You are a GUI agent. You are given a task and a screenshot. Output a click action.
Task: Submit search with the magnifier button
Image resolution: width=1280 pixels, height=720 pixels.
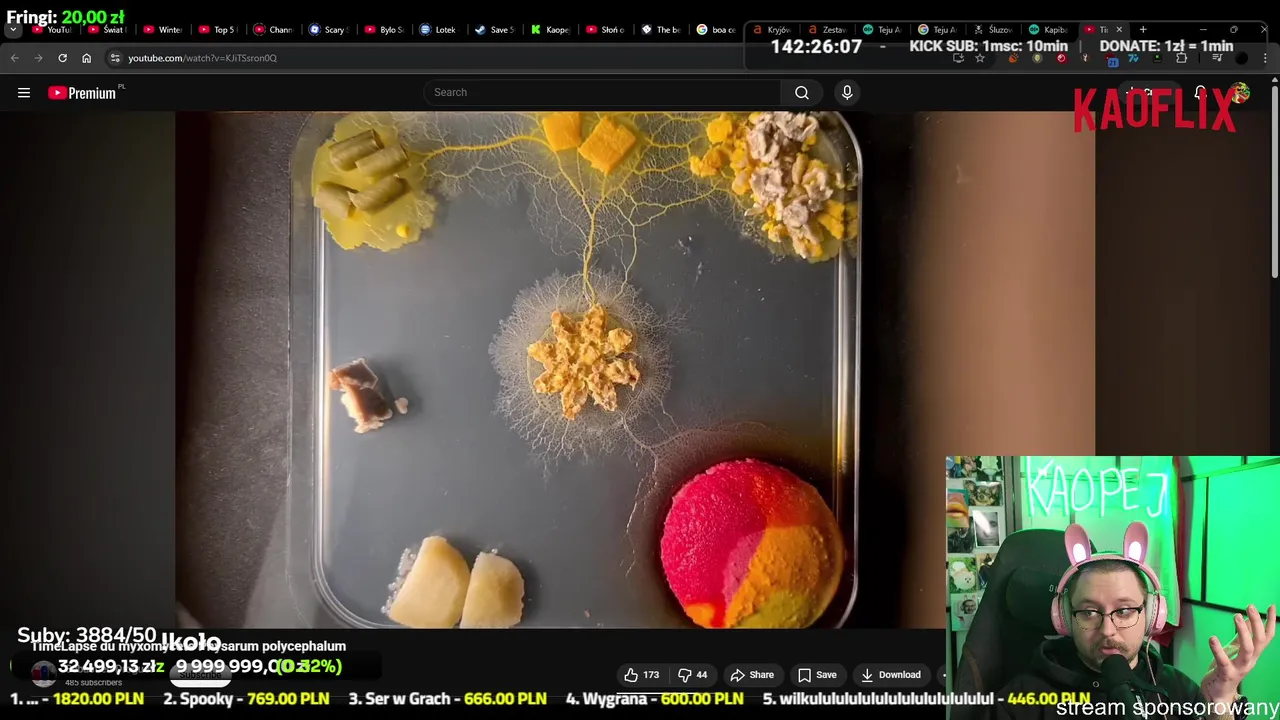[802, 92]
